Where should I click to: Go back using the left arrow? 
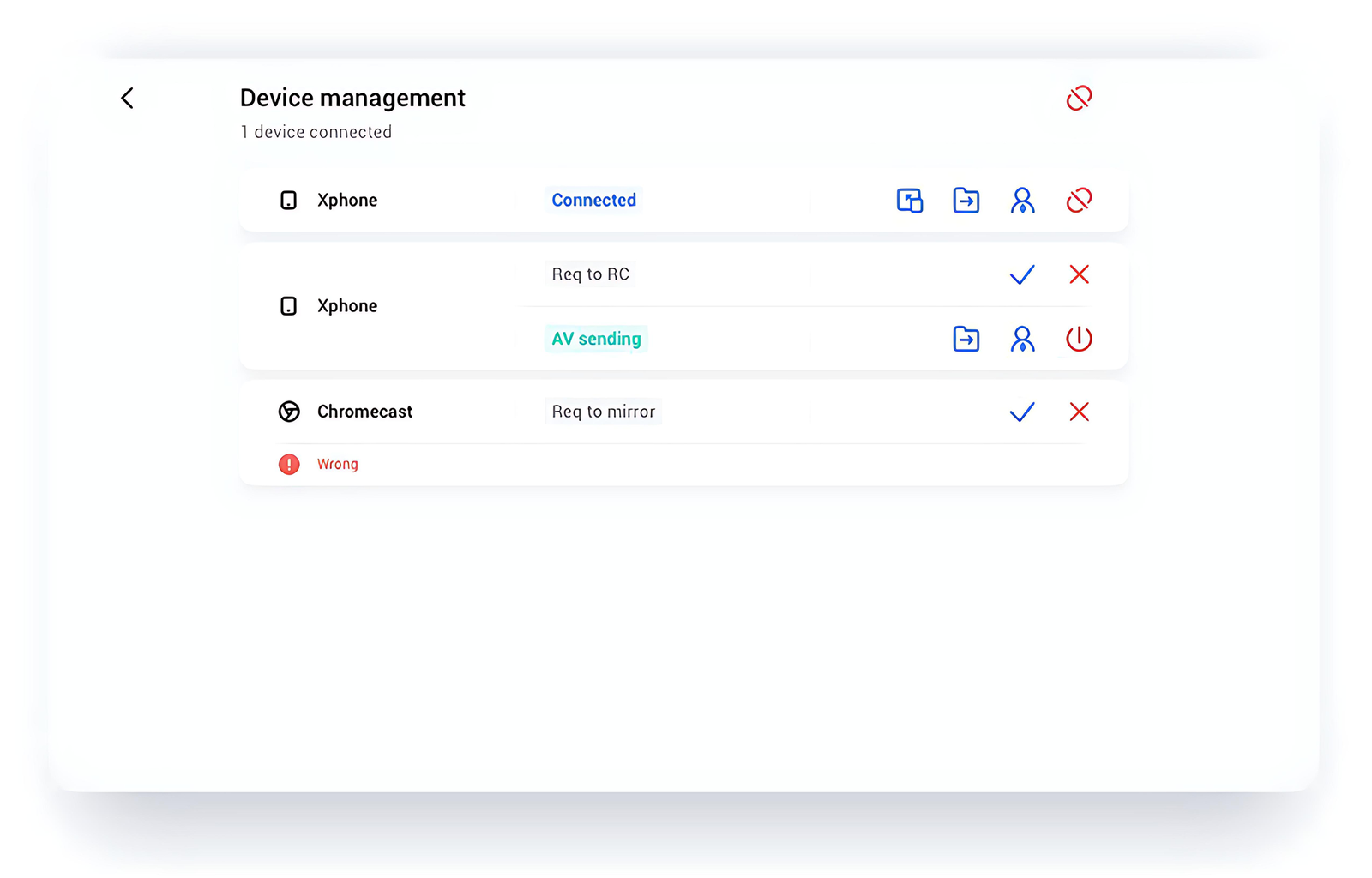[x=127, y=99]
